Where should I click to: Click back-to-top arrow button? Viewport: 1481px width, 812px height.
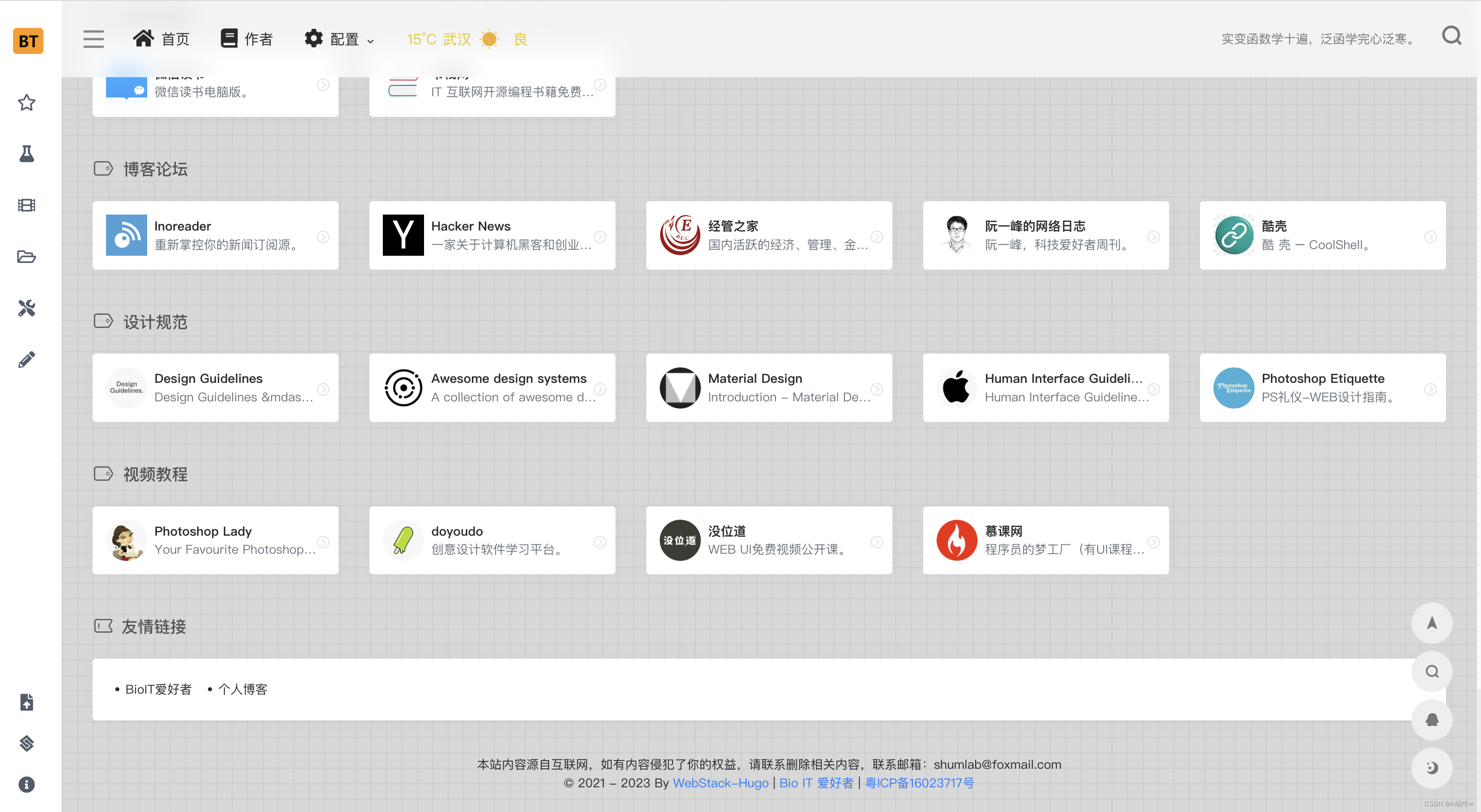1432,623
